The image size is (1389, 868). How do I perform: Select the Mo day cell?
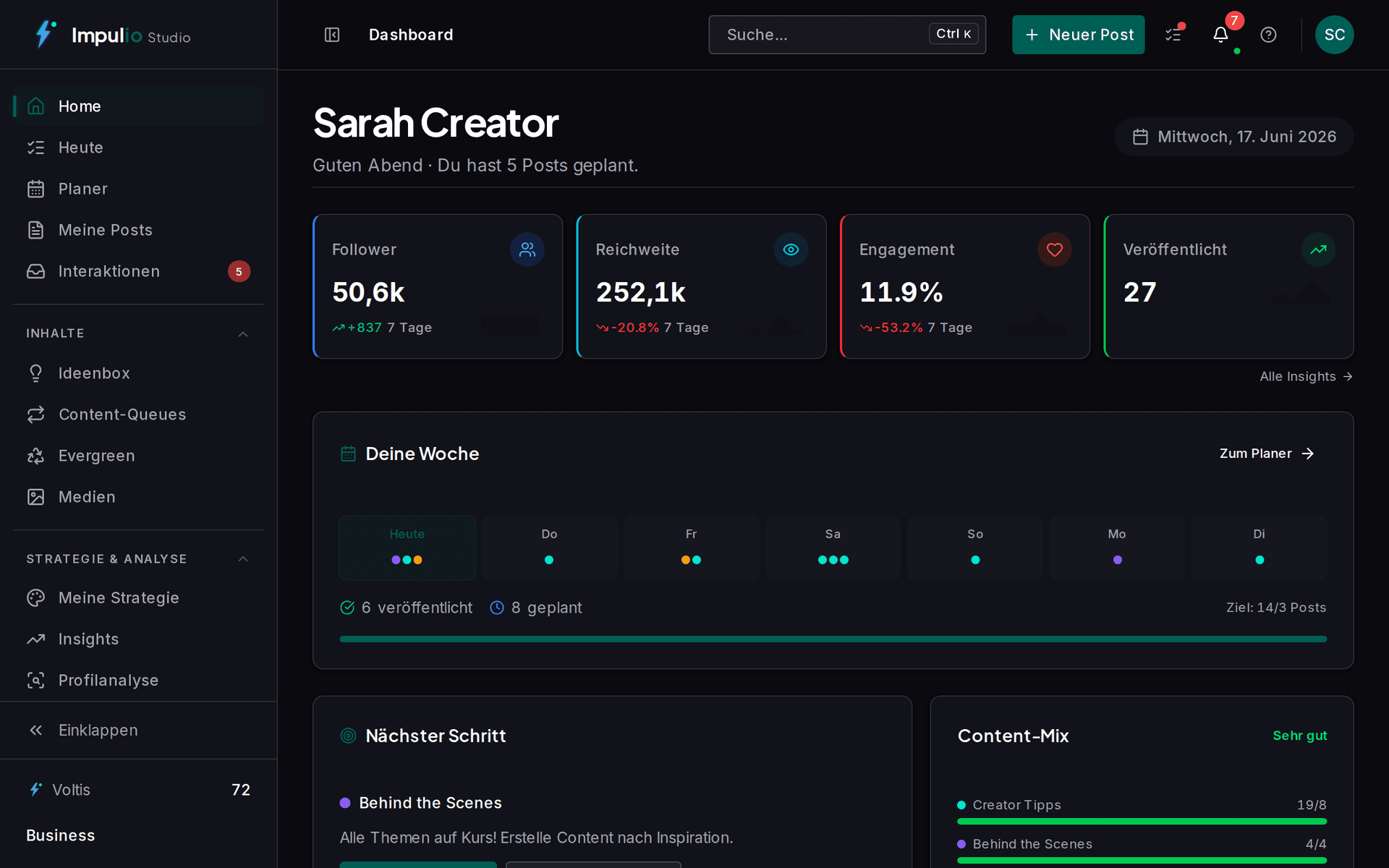tap(1117, 548)
